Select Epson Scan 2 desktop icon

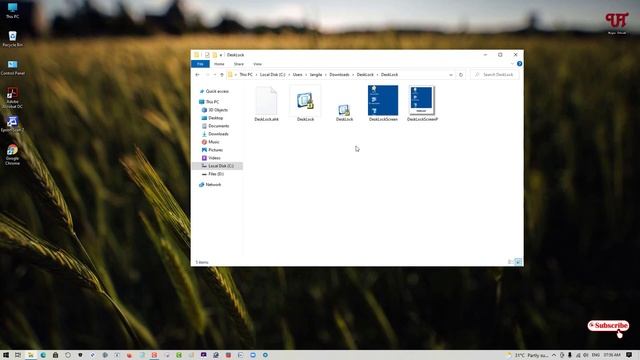click(x=12, y=124)
